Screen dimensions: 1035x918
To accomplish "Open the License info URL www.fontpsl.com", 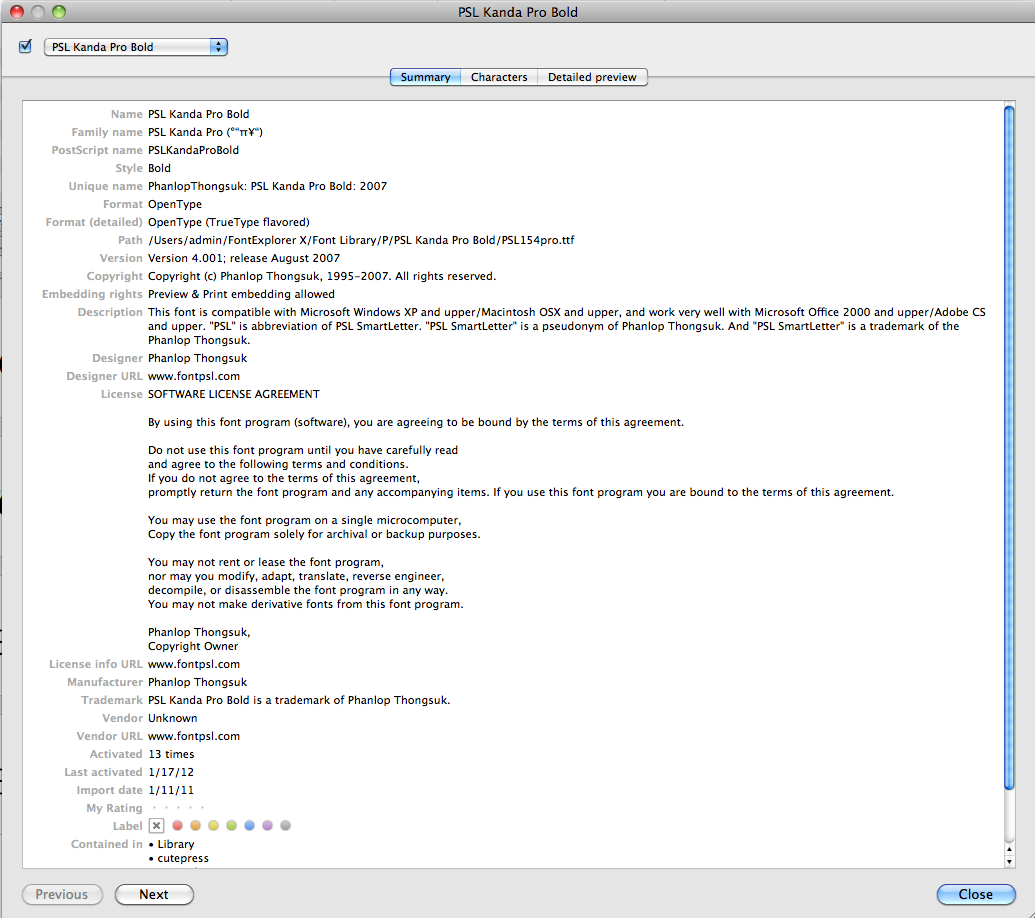I will 194,665.
